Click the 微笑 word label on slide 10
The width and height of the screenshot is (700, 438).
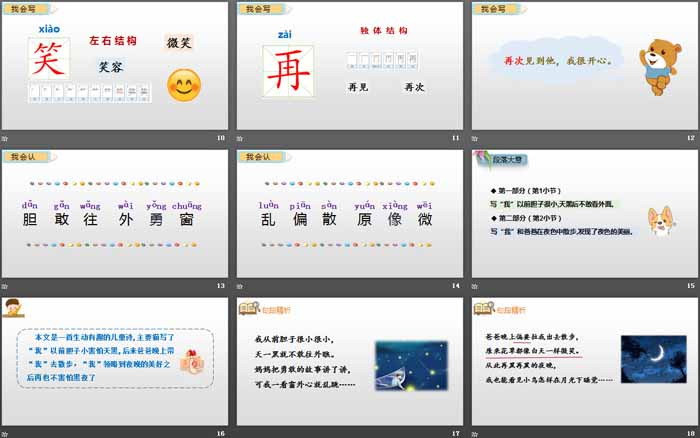(x=180, y=43)
